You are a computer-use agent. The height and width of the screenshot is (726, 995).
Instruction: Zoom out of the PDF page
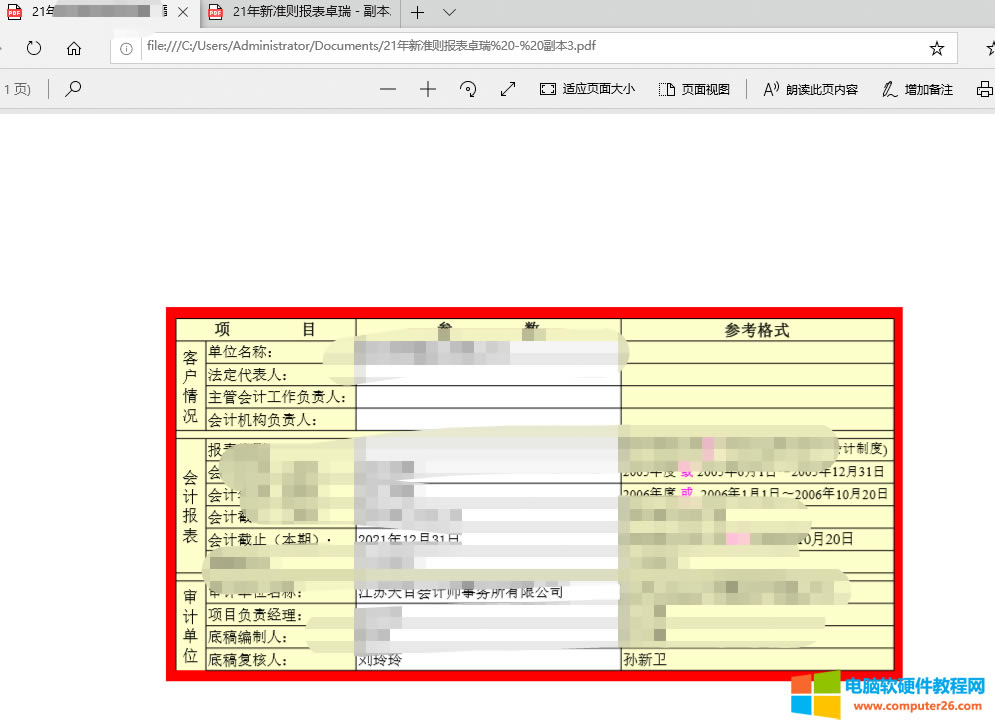[x=388, y=89]
